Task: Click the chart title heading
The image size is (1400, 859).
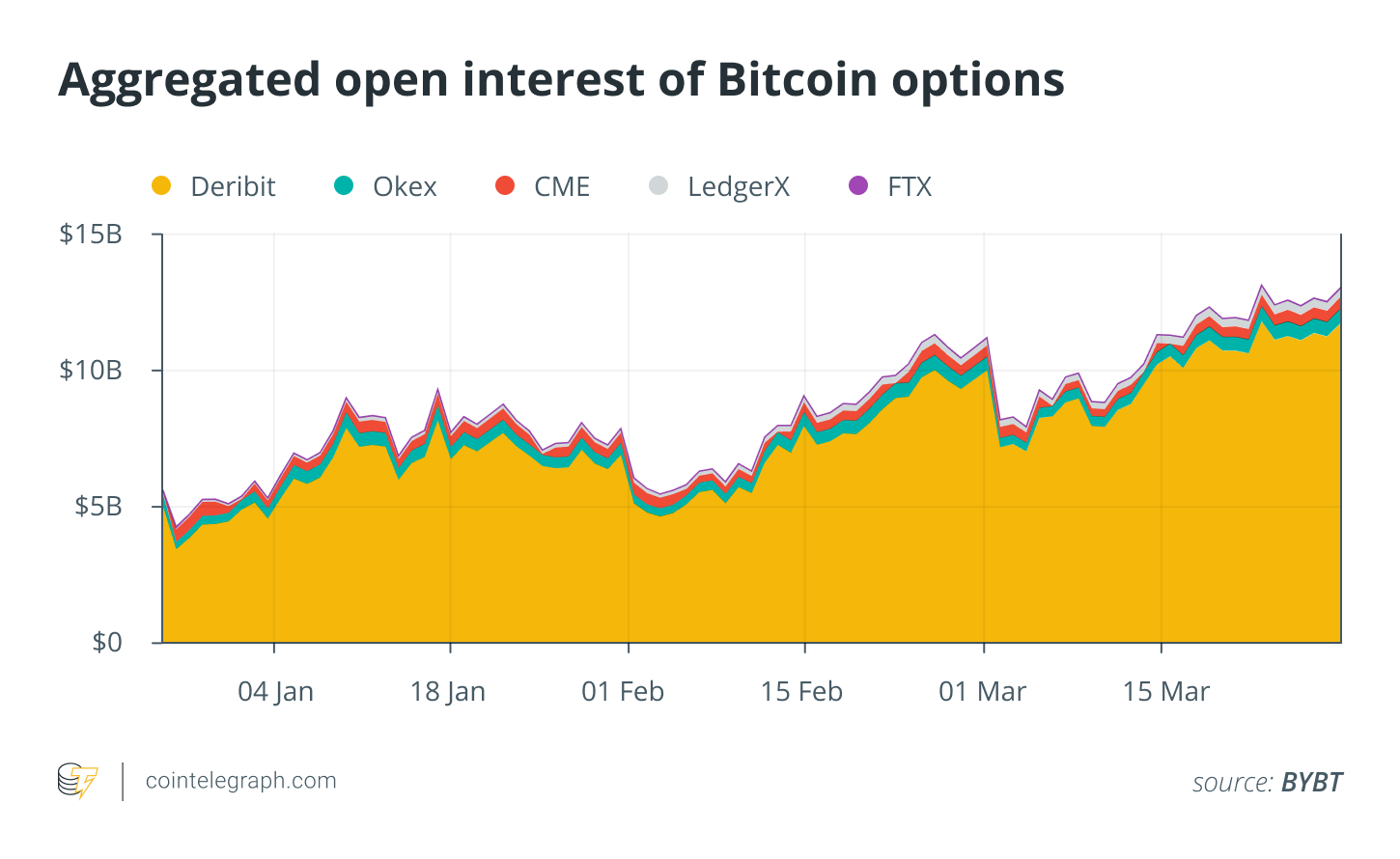Action: point(561,81)
